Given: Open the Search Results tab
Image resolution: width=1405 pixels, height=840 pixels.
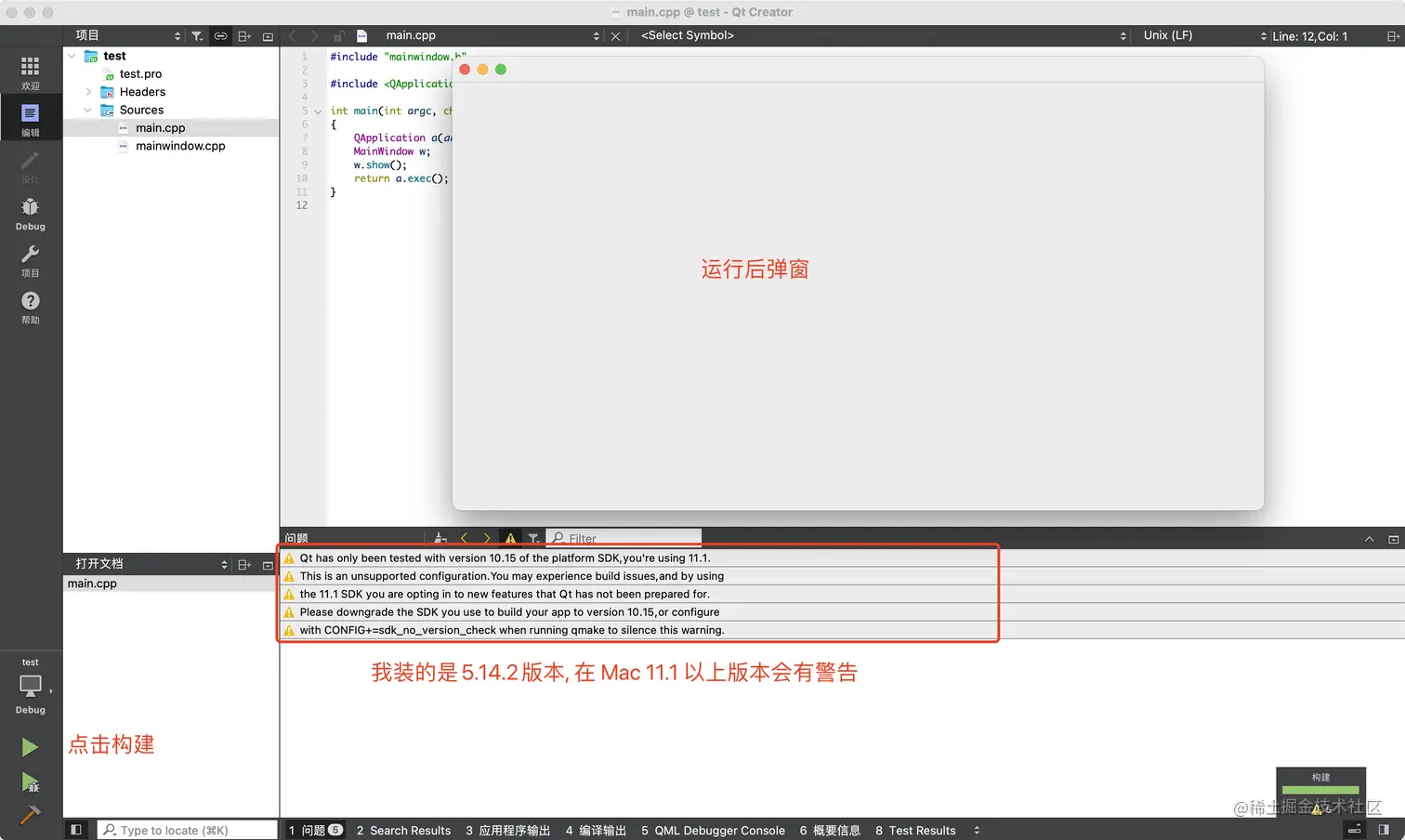Looking at the screenshot, I should (403, 830).
